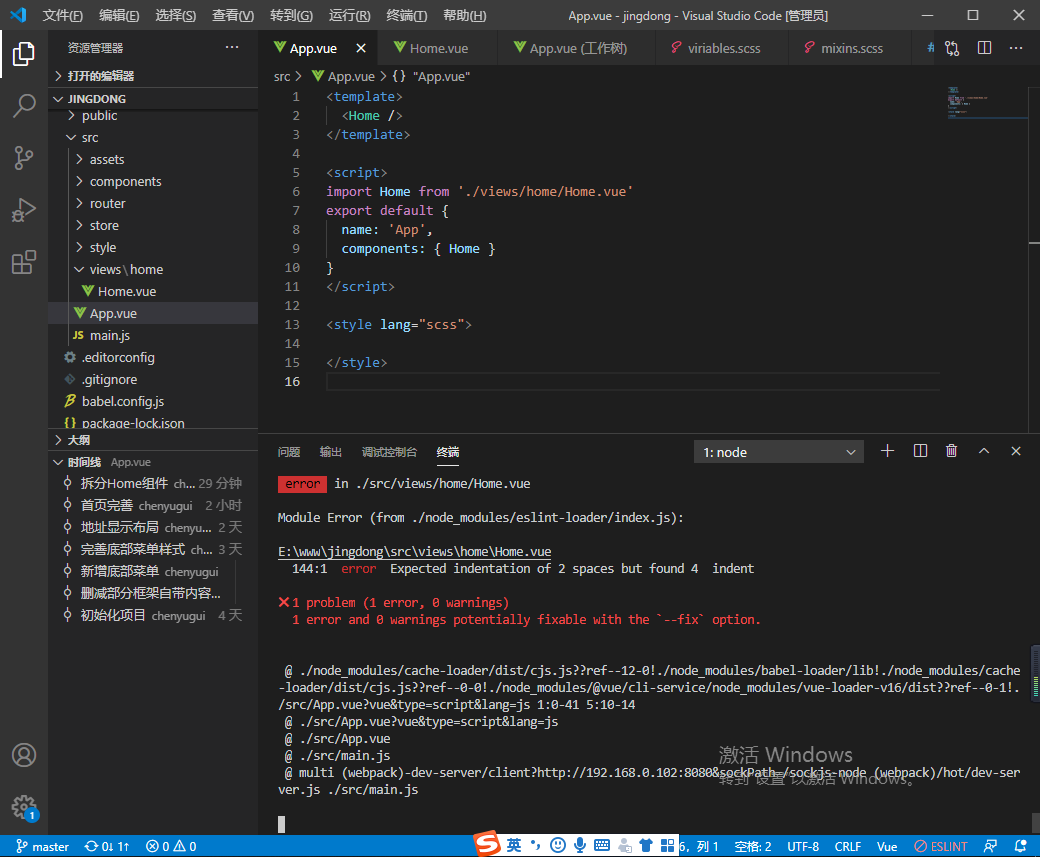Switch to the 输出 output panel tab
This screenshot has width=1040, height=857.
coord(330,452)
